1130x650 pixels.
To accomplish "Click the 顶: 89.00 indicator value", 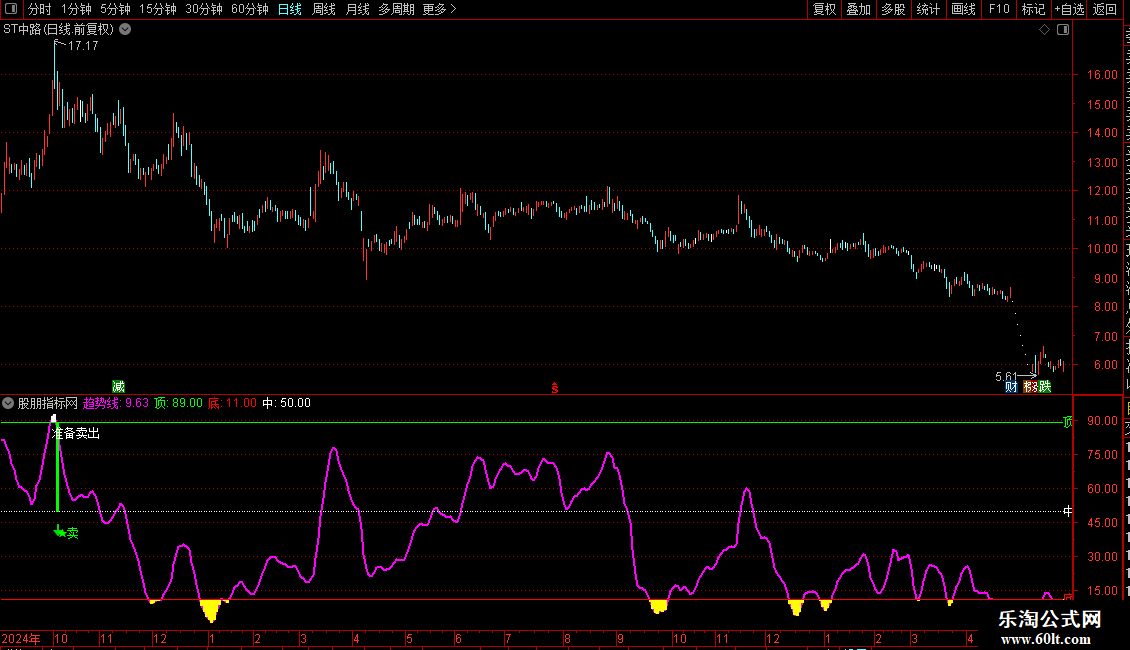I will 179,403.
